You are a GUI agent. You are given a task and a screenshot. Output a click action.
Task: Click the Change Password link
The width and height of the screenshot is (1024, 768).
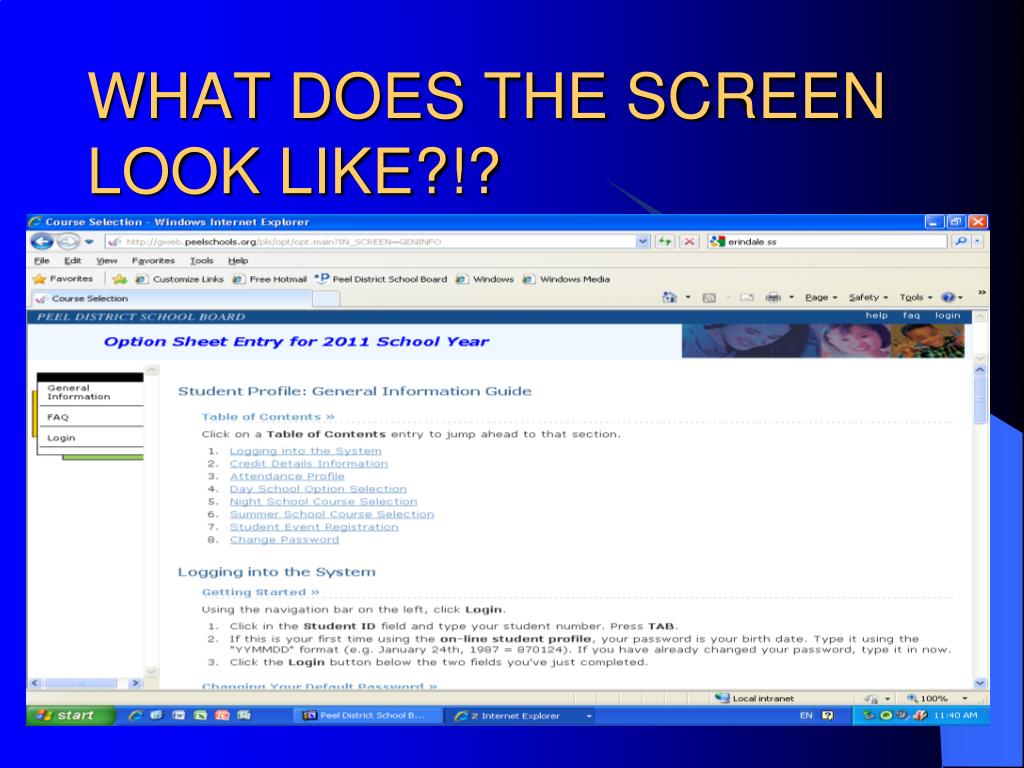pos(284,539)
